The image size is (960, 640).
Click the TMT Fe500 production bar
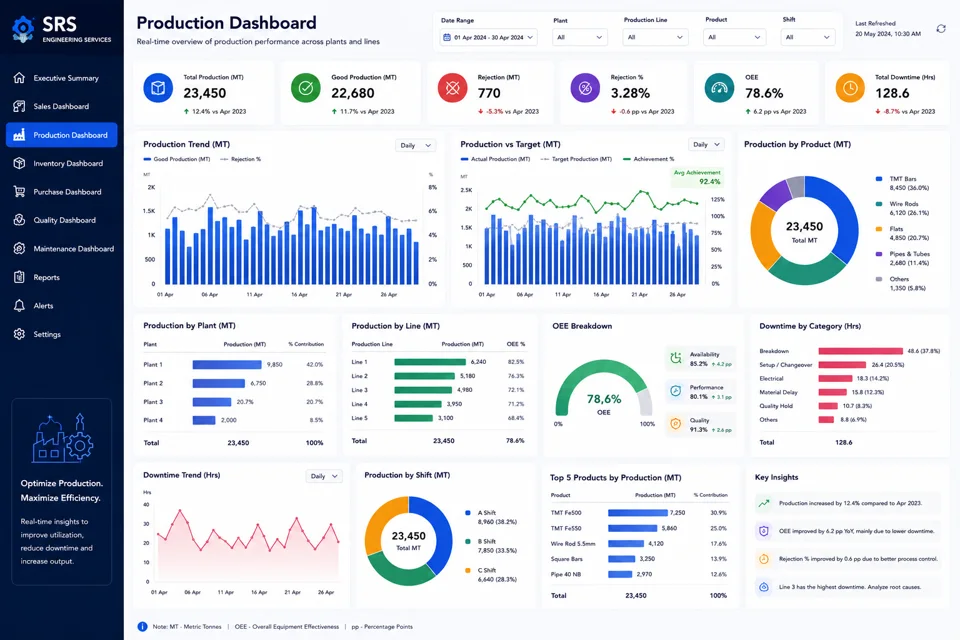[x=637, y=513]
